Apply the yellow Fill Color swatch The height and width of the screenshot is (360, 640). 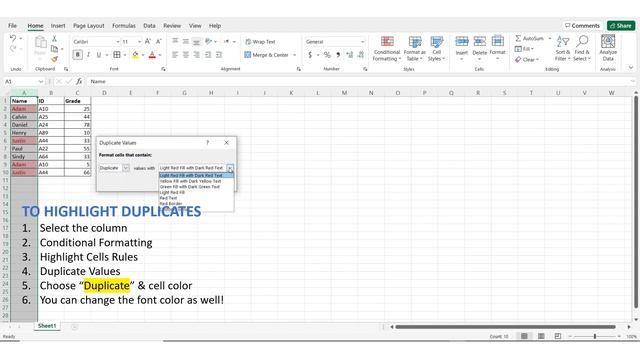(135, 55)
